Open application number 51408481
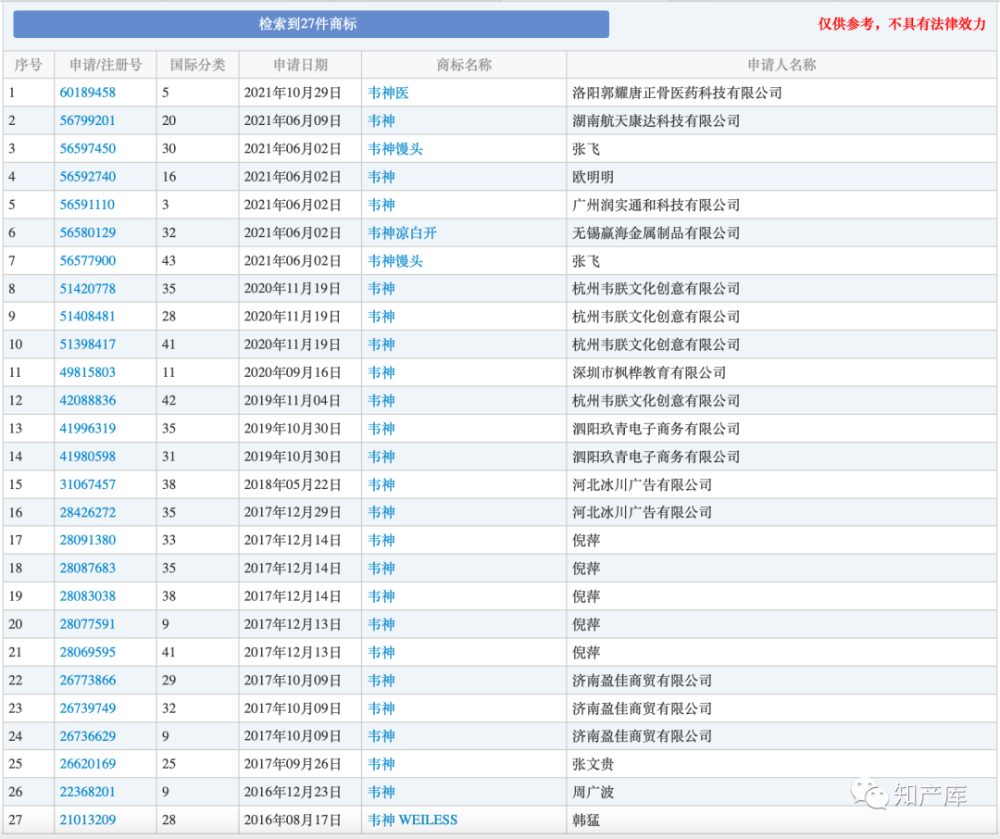 coord(87,317)
